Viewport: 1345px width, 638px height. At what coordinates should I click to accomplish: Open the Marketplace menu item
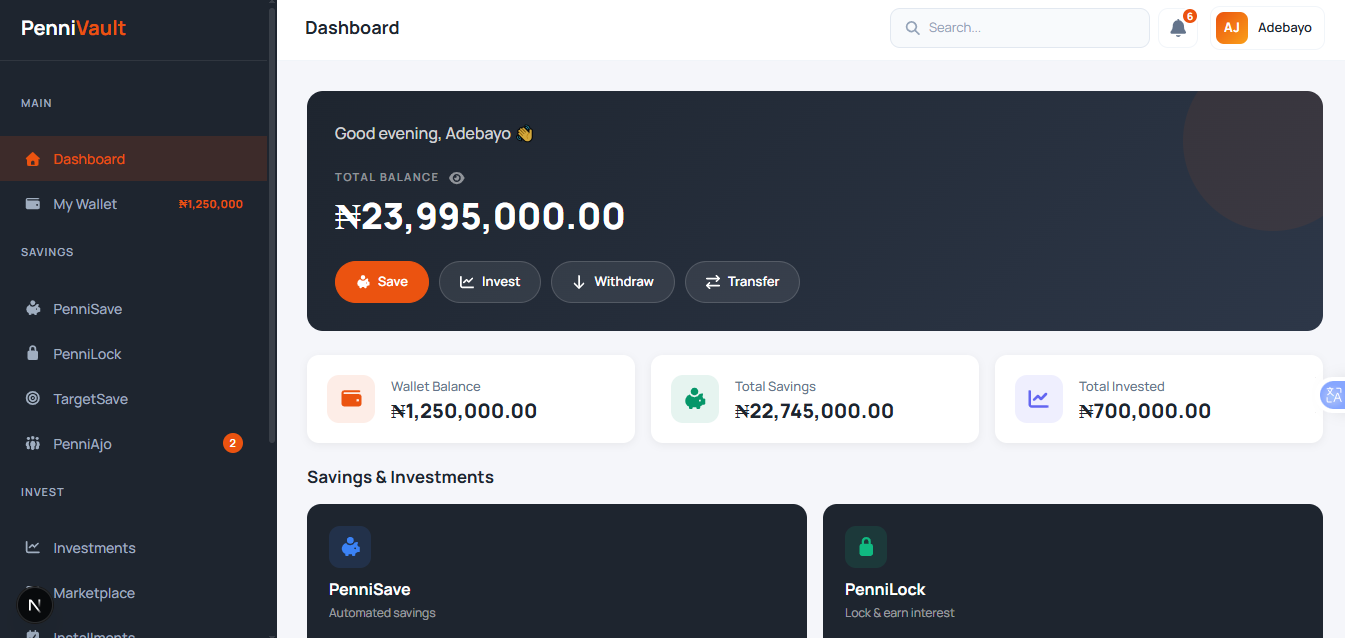[x=94, y=593]
